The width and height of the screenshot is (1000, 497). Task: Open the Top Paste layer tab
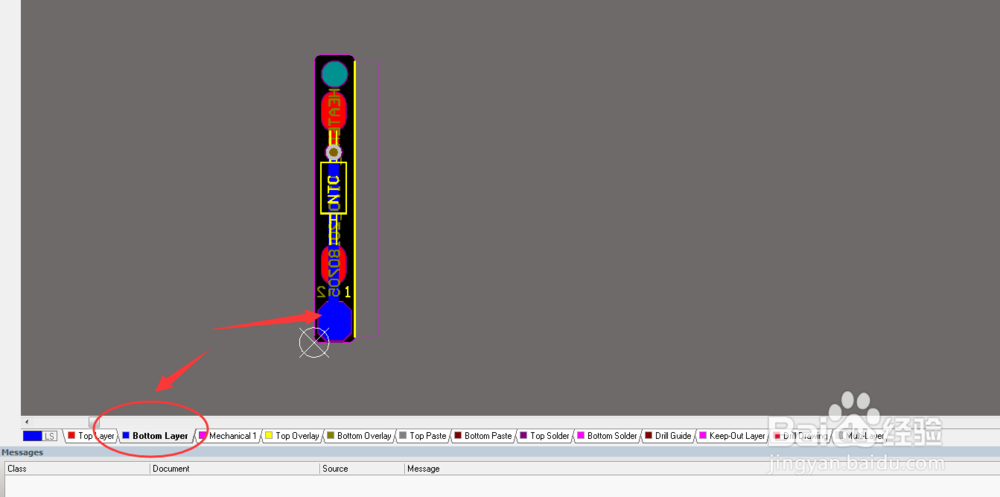(422, 436)
